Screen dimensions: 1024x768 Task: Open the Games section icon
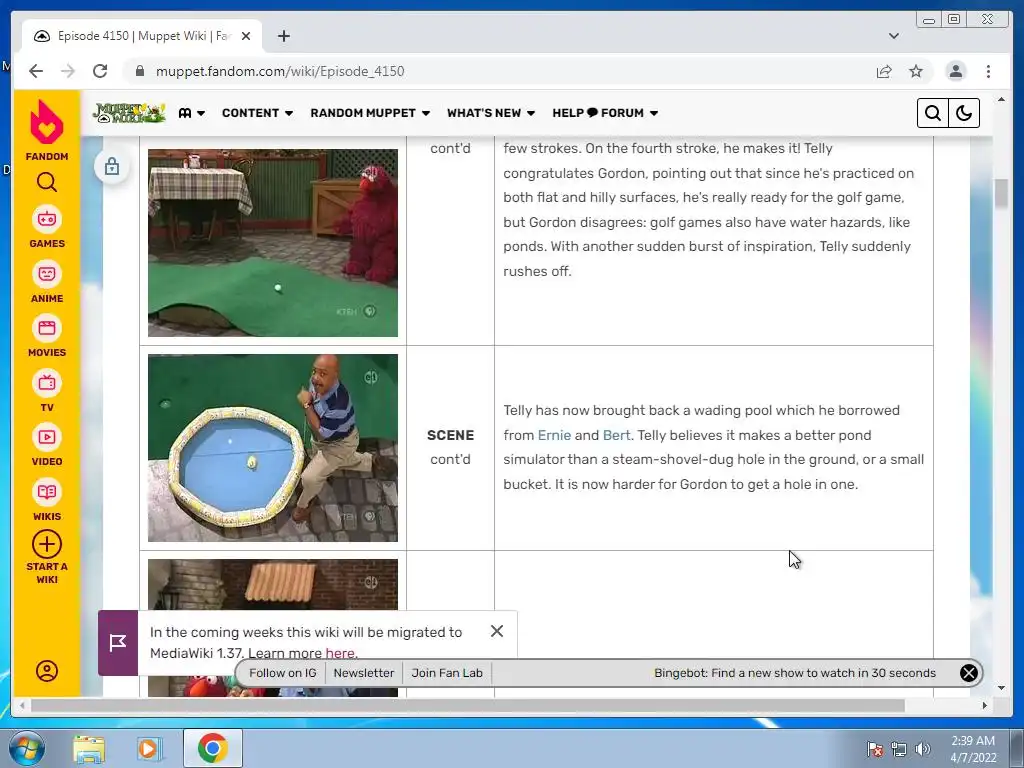click(x=46, y=219)
